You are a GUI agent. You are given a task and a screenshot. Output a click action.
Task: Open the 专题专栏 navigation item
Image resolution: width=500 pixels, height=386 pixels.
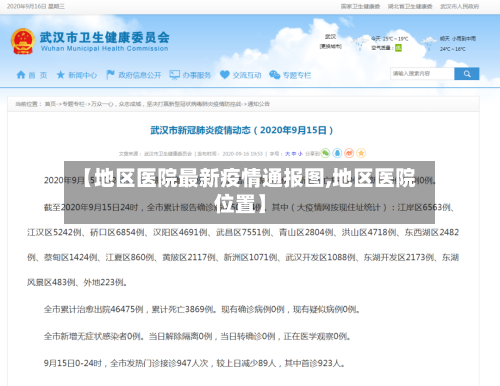[x=297, y=75]
